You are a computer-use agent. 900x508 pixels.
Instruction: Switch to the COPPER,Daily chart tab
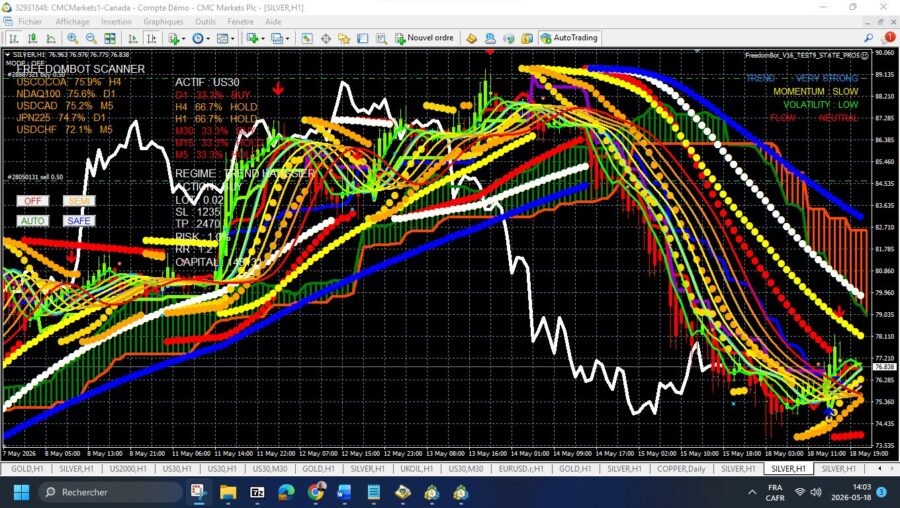click(681, 469)
